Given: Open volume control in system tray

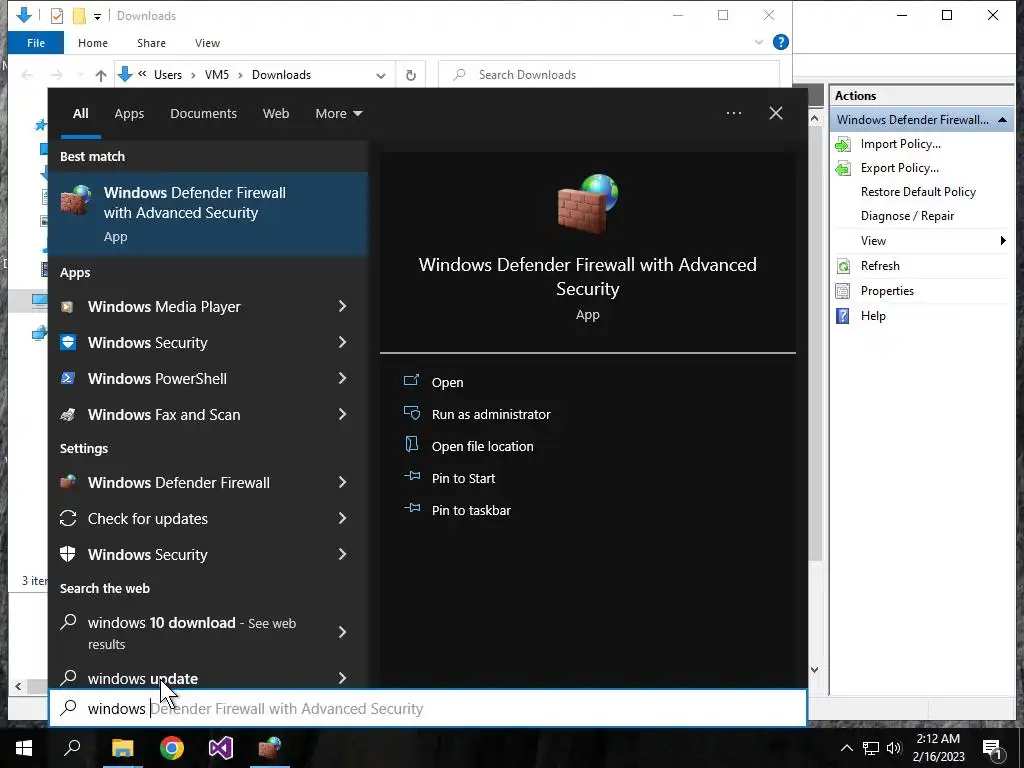Looking at the screenshot, I should point(894,748).
